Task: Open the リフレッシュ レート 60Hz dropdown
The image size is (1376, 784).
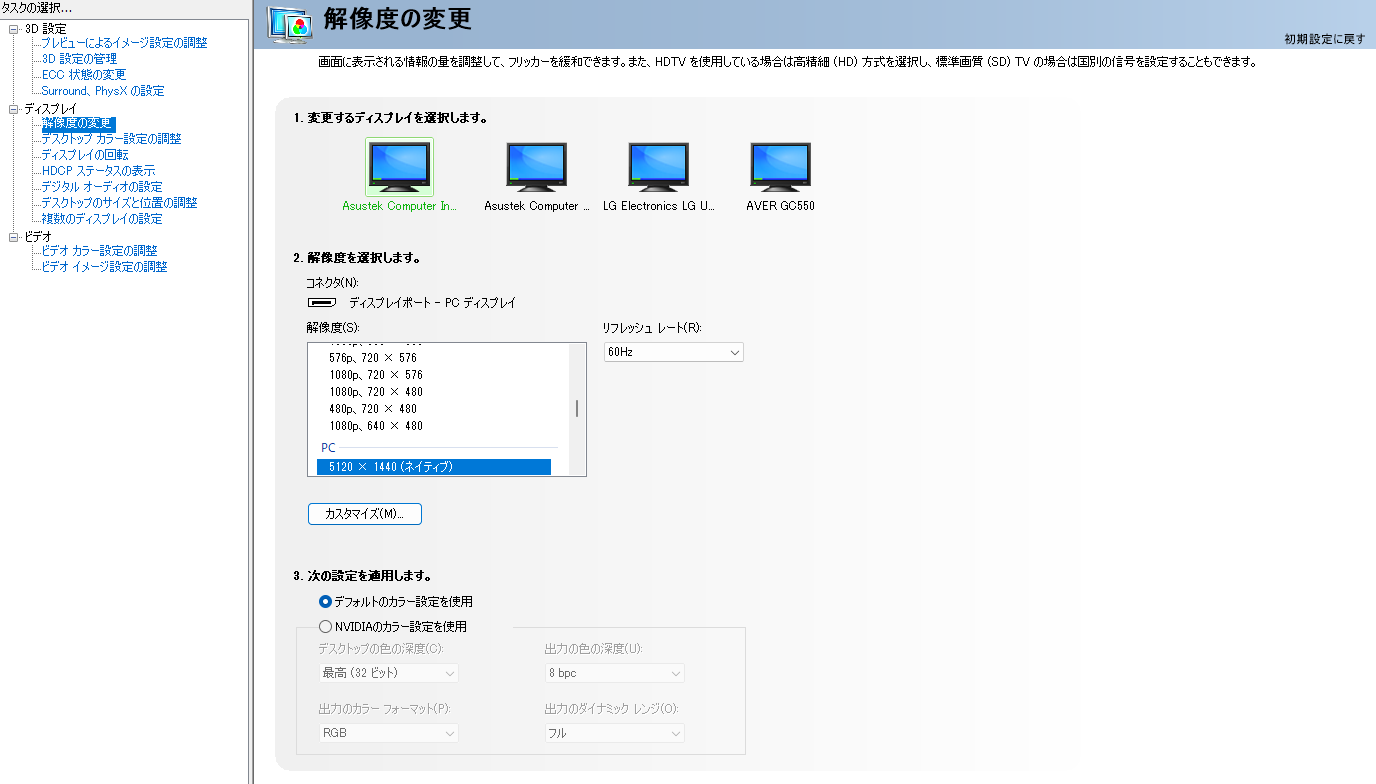Action: pos(673,352)
